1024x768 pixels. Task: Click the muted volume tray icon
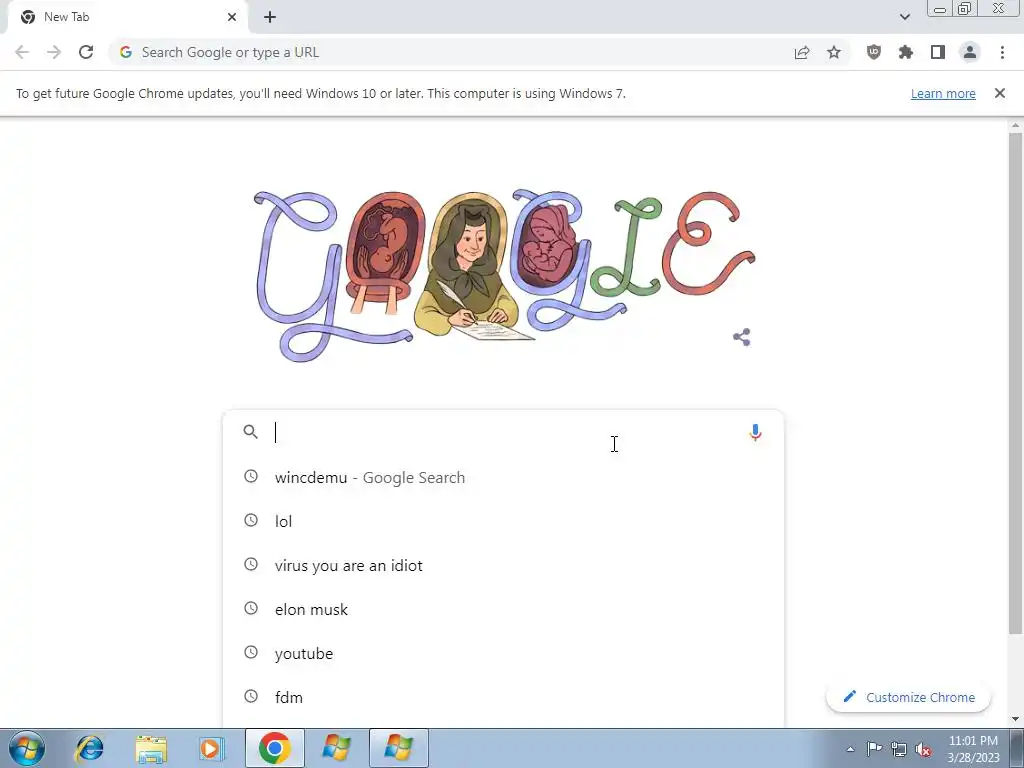923,750
